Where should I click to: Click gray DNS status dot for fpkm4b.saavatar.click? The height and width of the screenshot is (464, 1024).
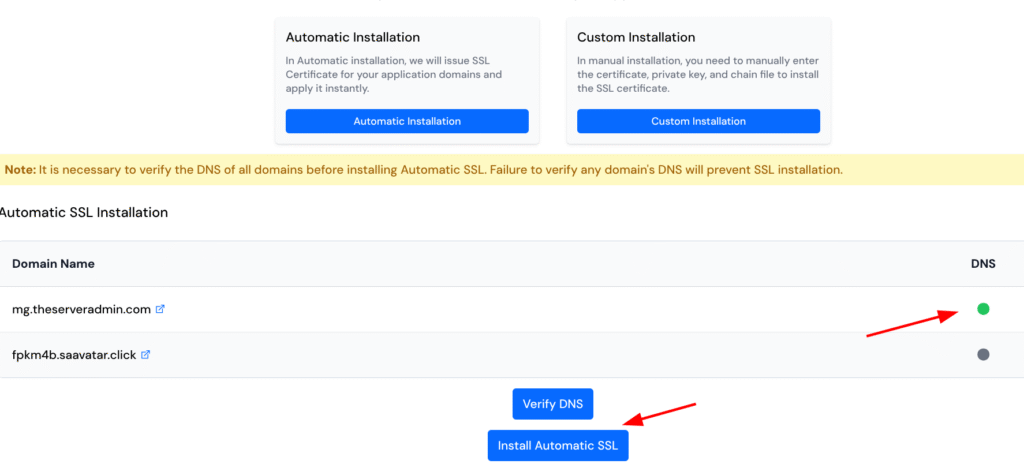pyautogui.click(x=983, y=354)
